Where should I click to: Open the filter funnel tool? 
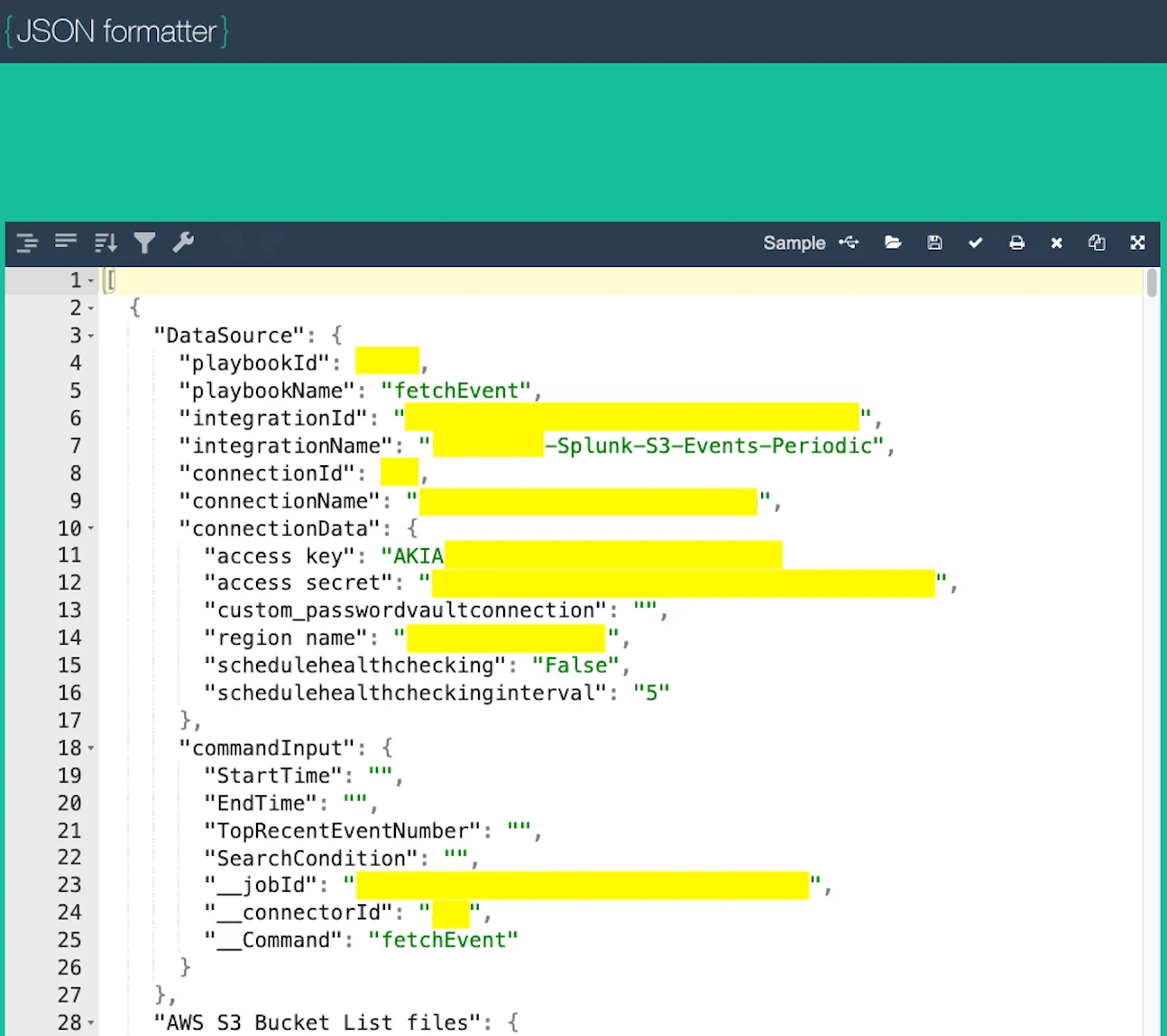pos(144,243)
